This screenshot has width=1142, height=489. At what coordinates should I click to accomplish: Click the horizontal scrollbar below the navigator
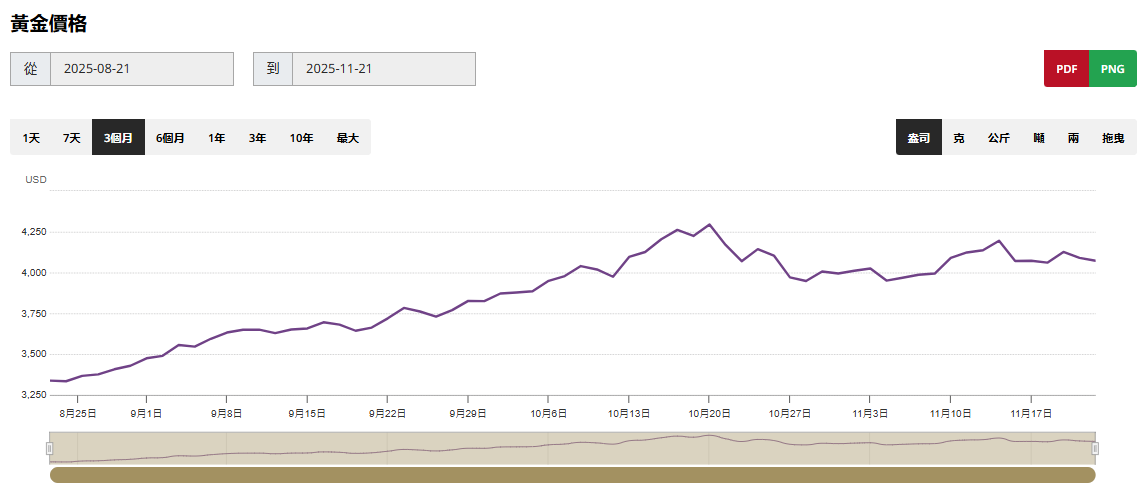click(572, 475)
